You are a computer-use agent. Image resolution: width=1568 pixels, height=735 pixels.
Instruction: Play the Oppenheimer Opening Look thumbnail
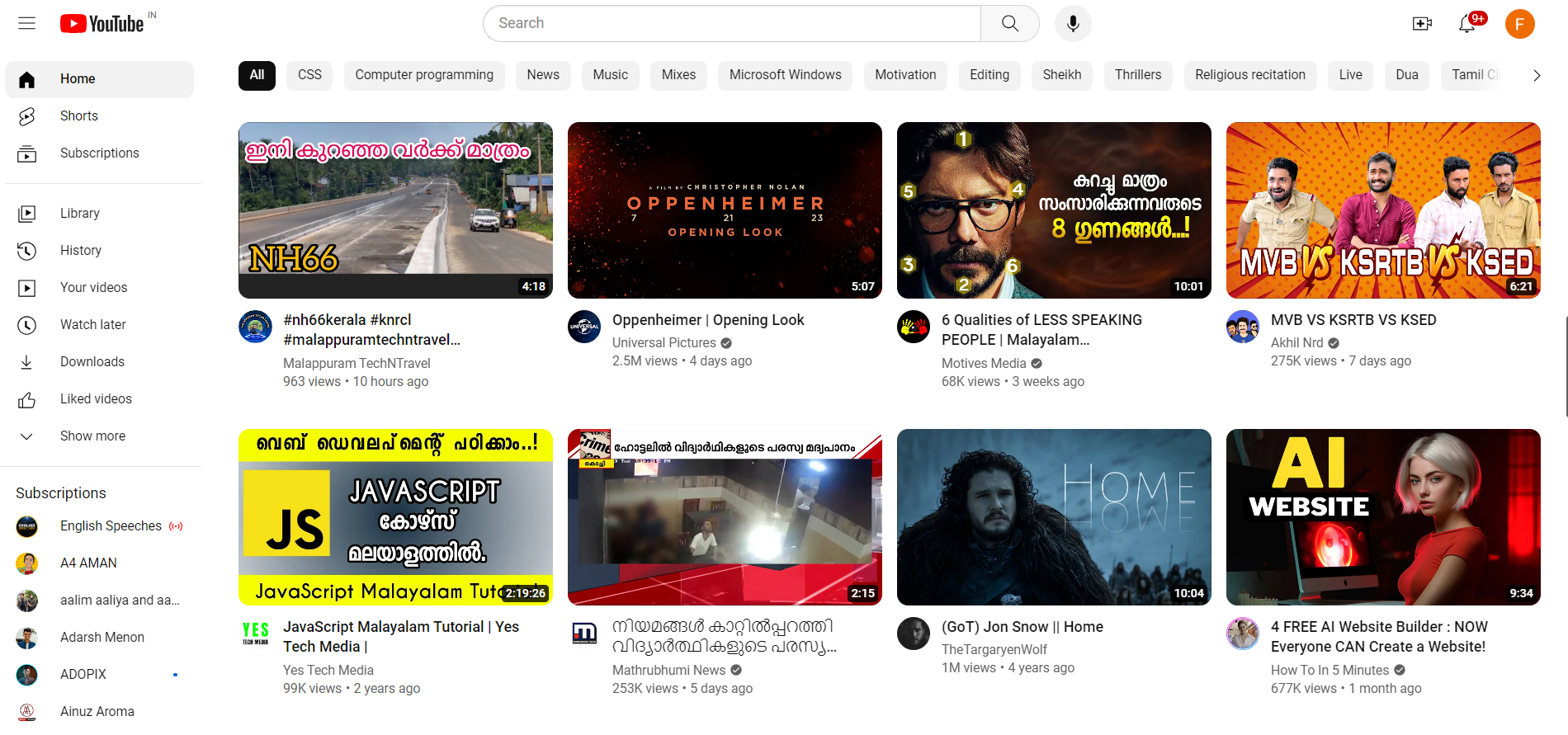click(725, 210)
